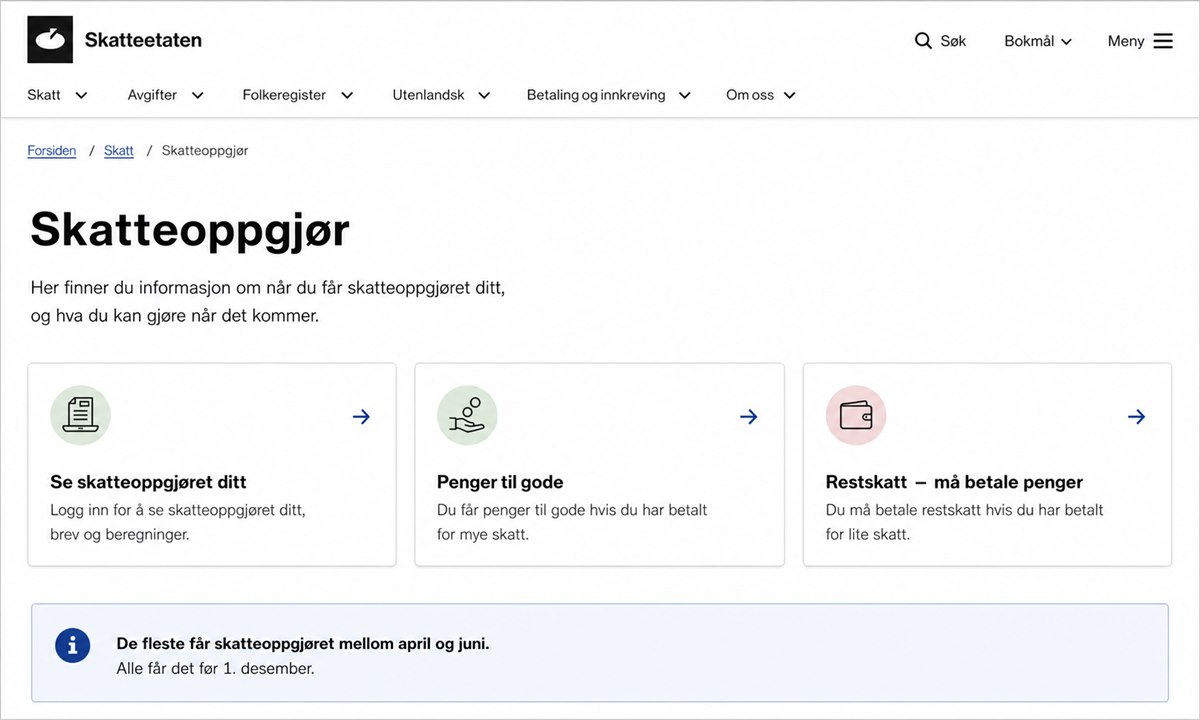Click 'De fleste får skatteoppgjøret mellom april og juni.'
Image resolution: width=1200 pixels, height=720 pixels.
pos(303,643)
